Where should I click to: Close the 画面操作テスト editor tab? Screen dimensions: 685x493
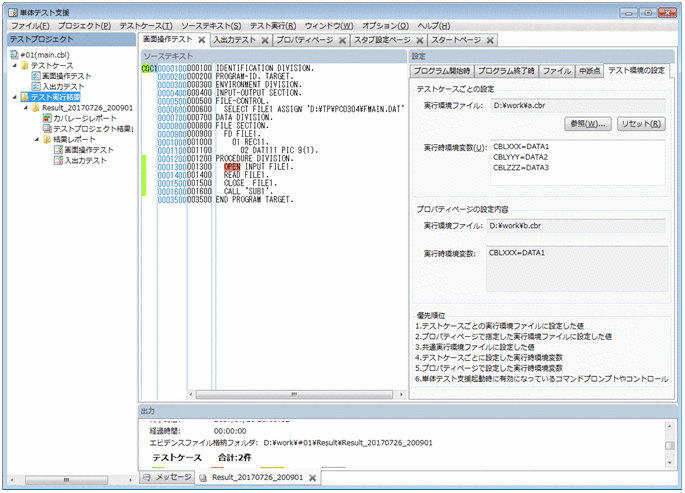(201, 40)
